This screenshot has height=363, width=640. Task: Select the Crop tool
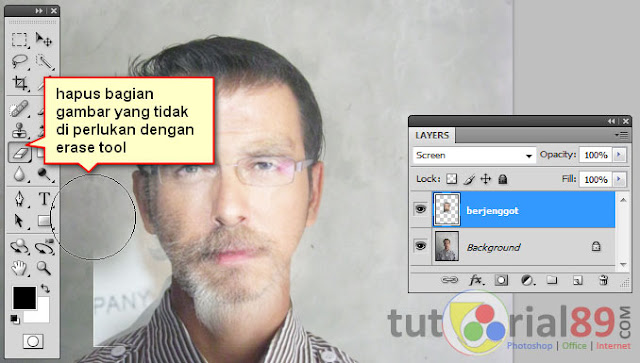(x=19, y=83)
